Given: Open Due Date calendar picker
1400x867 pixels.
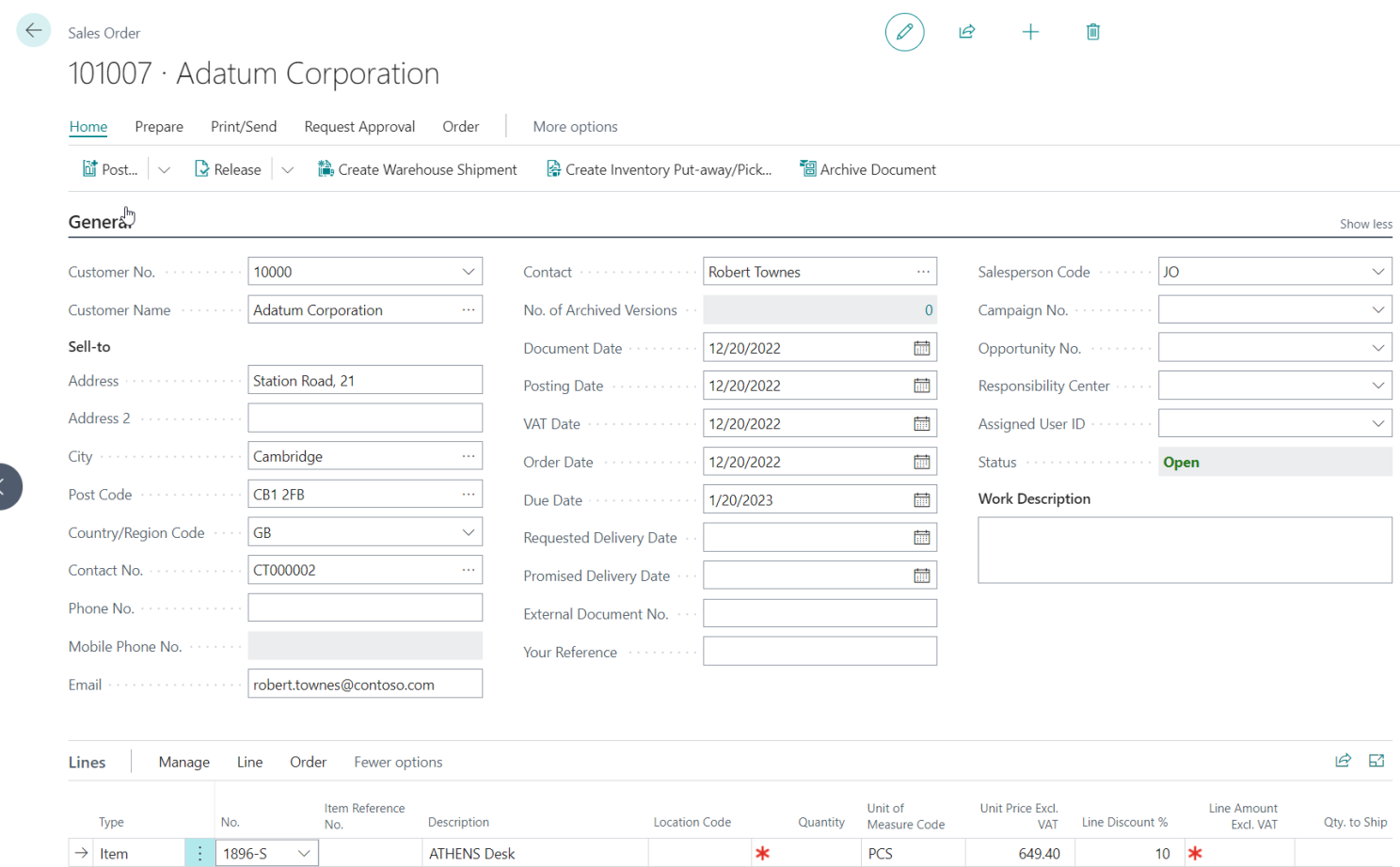Looking at the screenshot, I should [x=922, y=500].
